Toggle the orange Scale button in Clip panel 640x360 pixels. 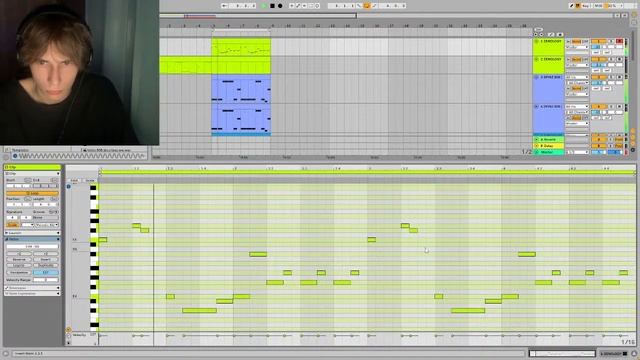pos(13,225)
